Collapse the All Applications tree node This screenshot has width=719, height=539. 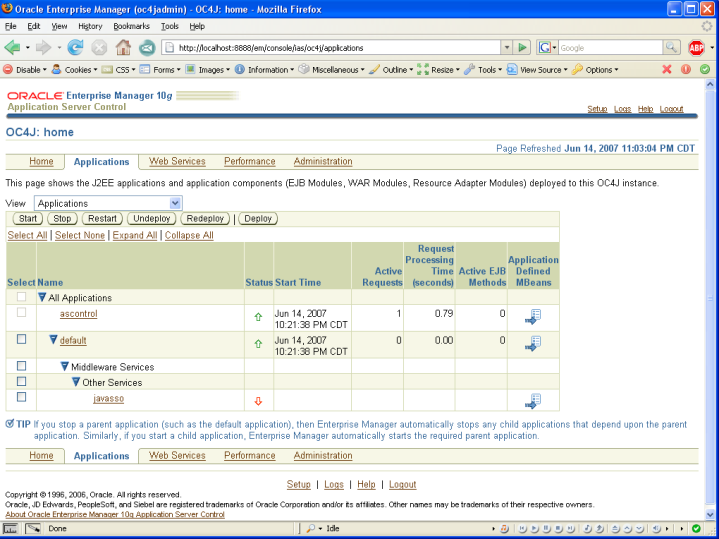tap(42, 297)
